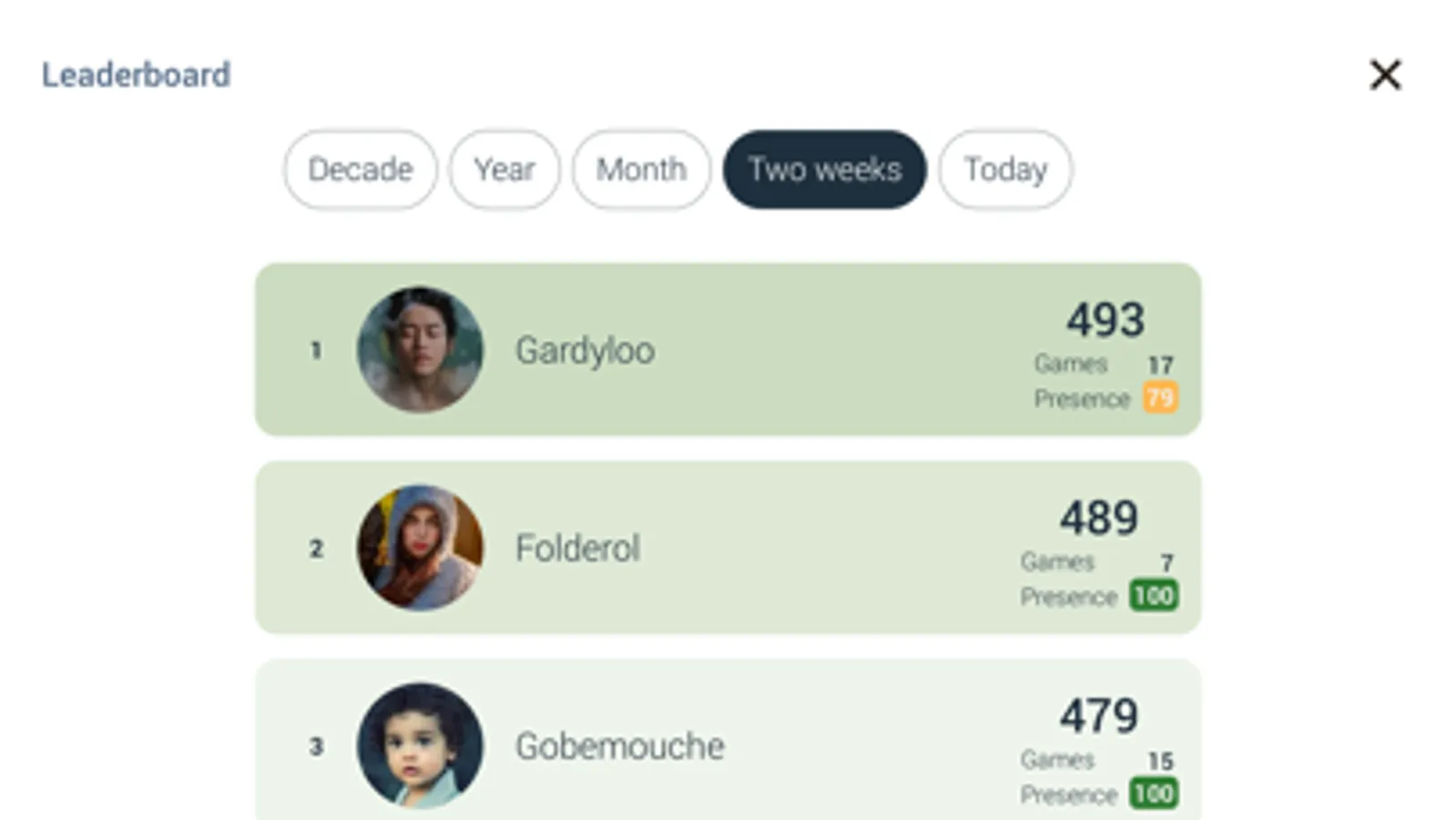Click Gobemouche's avatar photo
This screenshot has height=820, width=1456.
[420, 745]
